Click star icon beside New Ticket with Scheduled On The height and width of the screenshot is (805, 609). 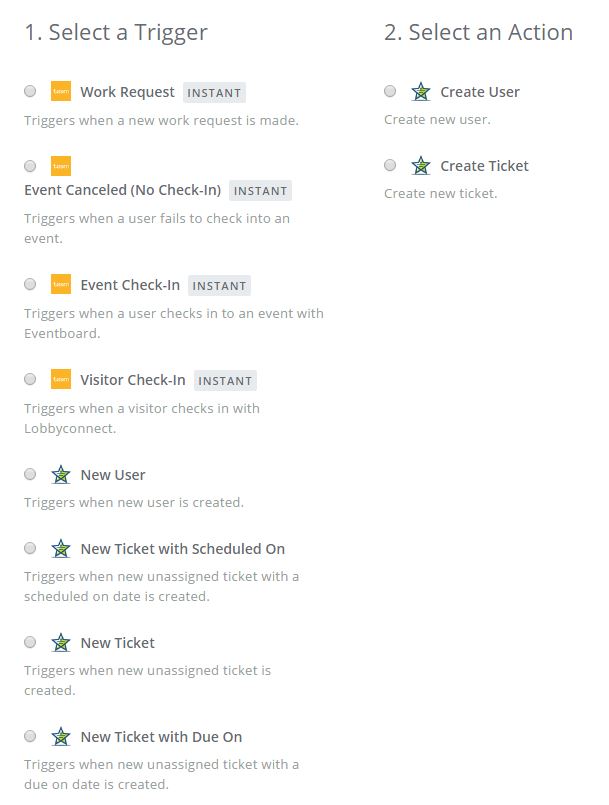click(61, 549)
